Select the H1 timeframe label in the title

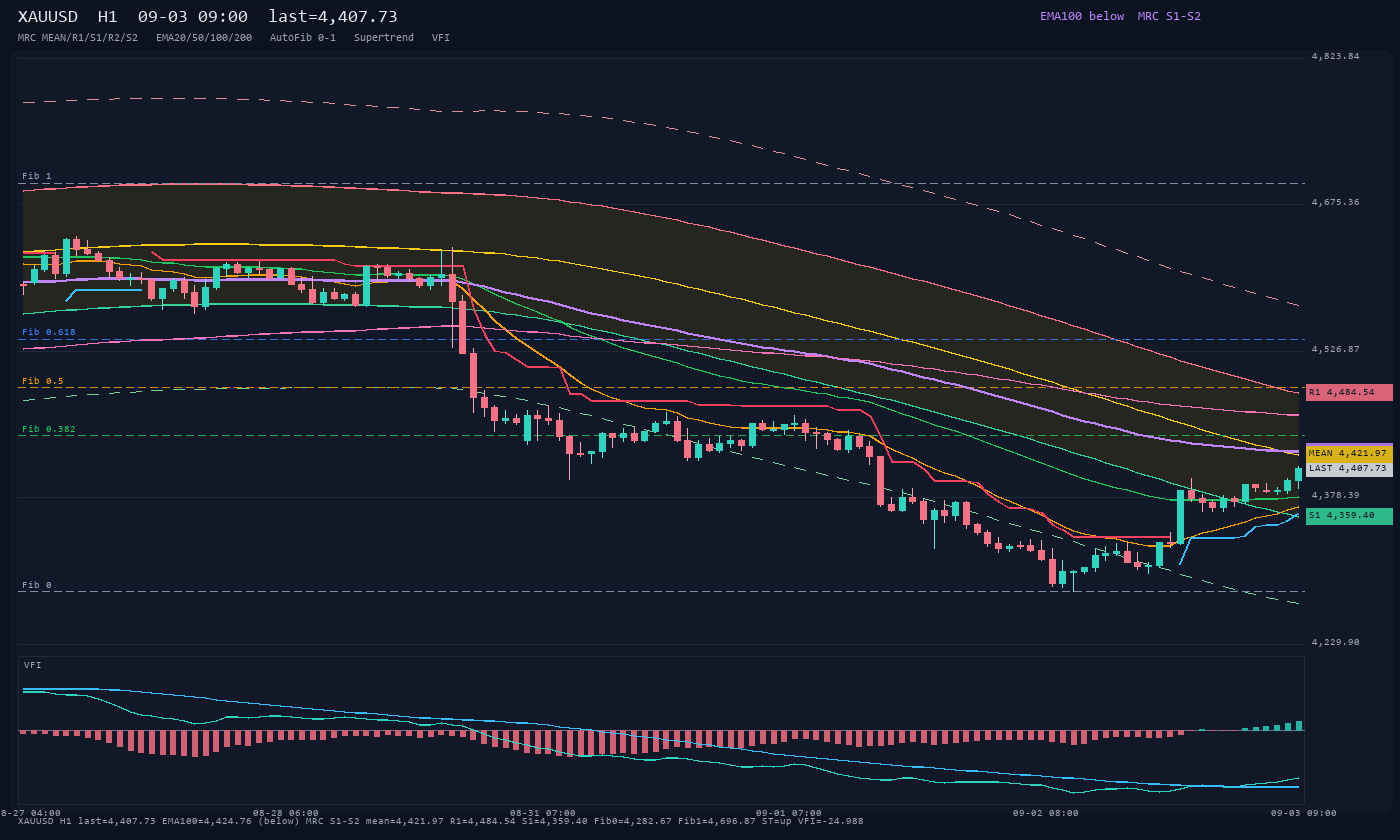(x=107, y=17)
